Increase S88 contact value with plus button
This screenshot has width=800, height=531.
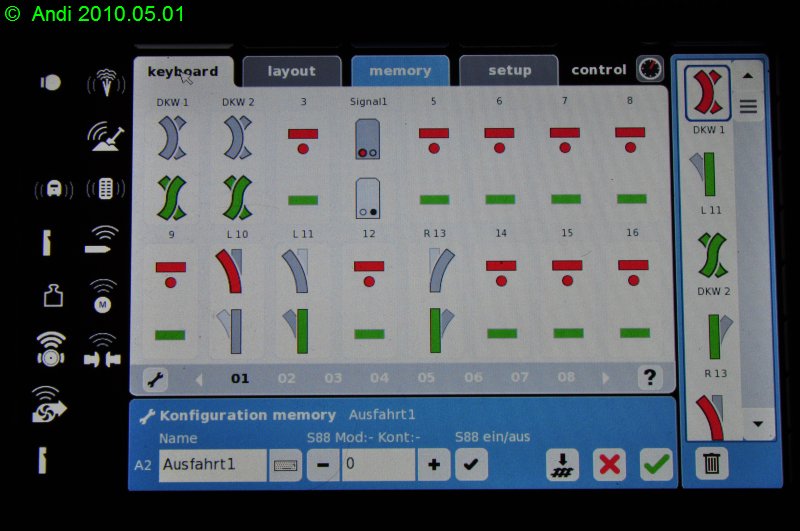pos(433,465)
